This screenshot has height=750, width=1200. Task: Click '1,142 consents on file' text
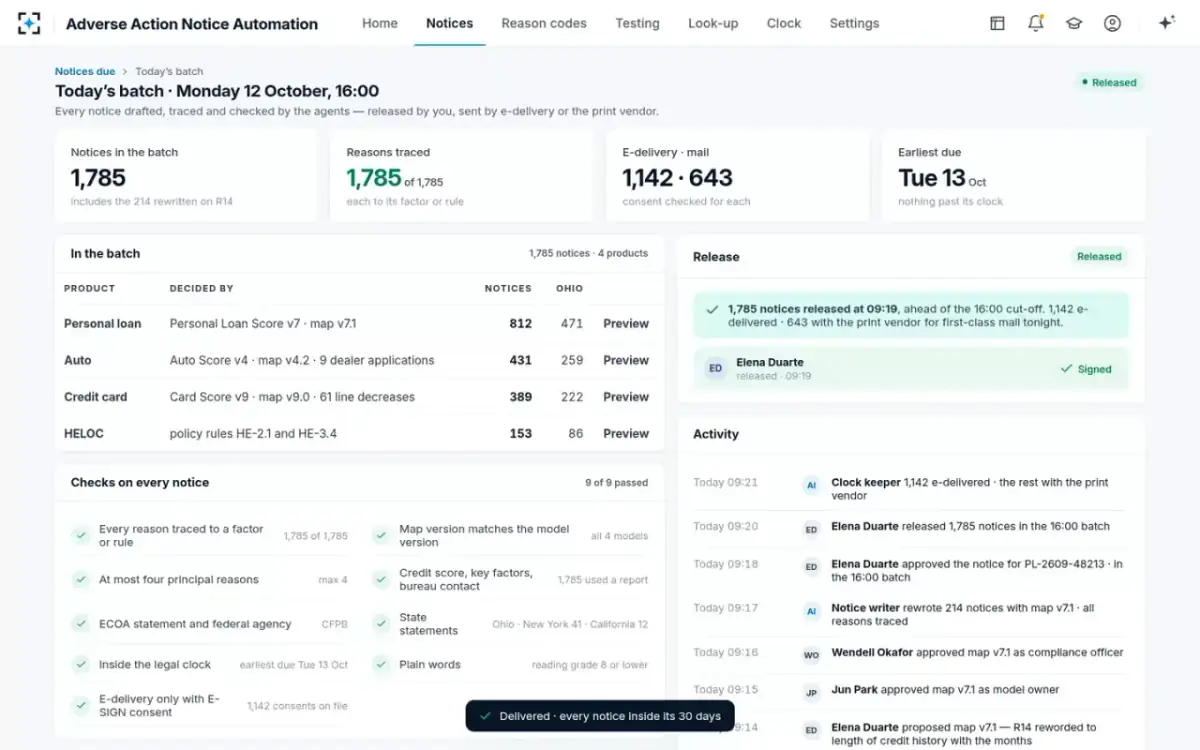pos(297,706)
